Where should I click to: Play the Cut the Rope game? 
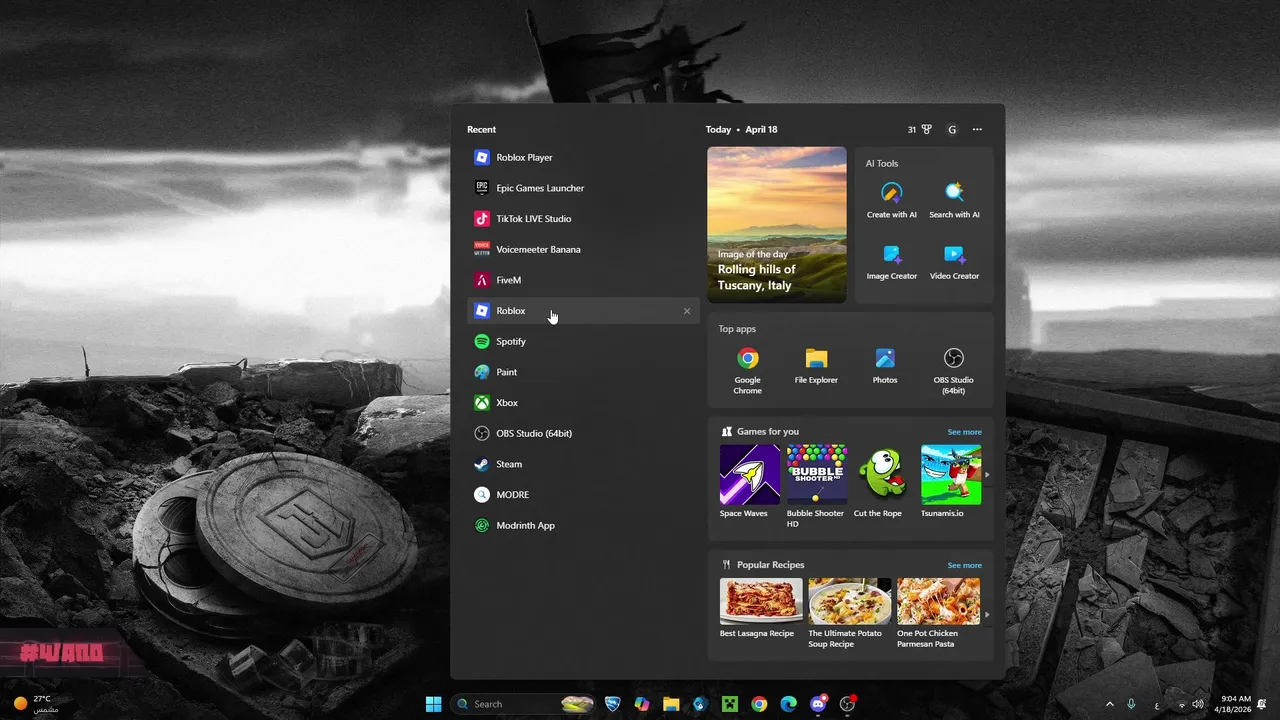coord(883,482)
